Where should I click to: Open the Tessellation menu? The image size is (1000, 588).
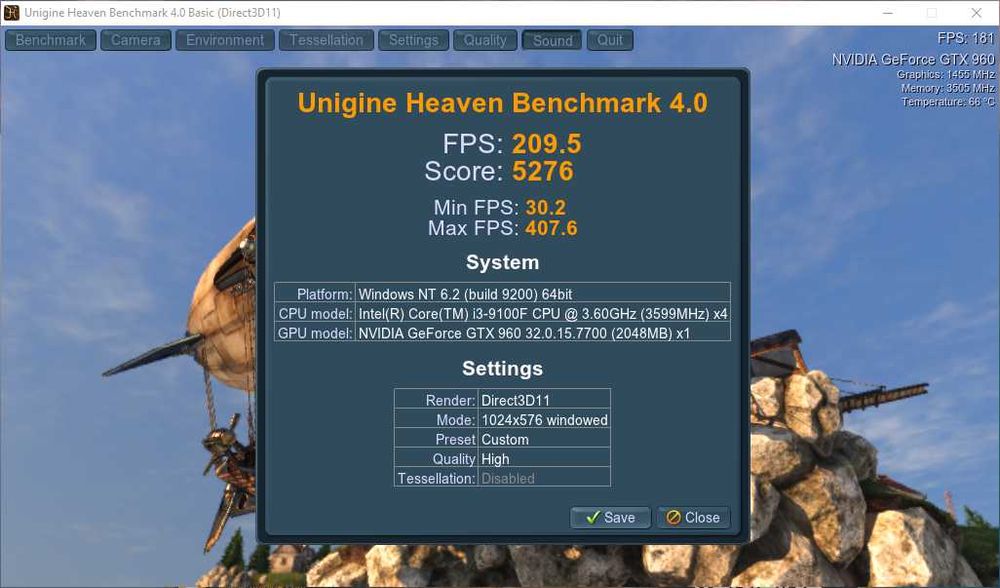click(x=326, y=40)
